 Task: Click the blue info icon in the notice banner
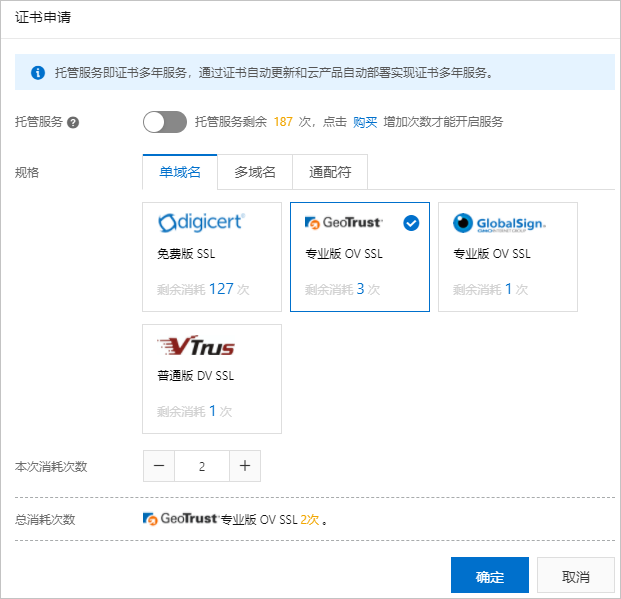point(38,72)
